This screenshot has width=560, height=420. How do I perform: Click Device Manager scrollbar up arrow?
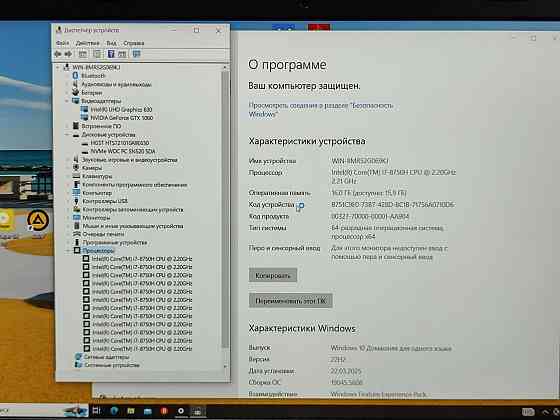click(225, 67)
